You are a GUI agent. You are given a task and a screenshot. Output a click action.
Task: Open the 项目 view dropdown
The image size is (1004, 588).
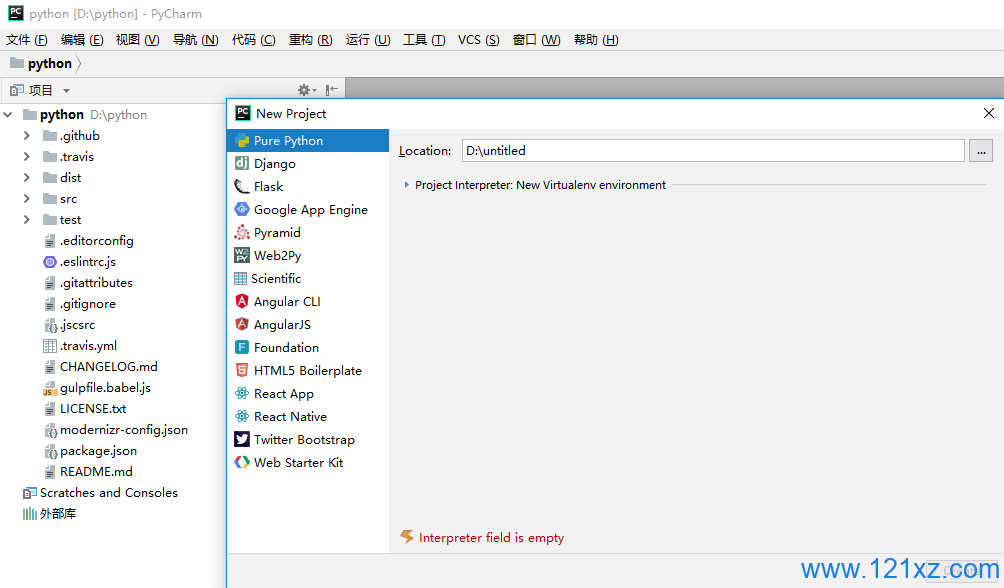(x=66, y=91)
